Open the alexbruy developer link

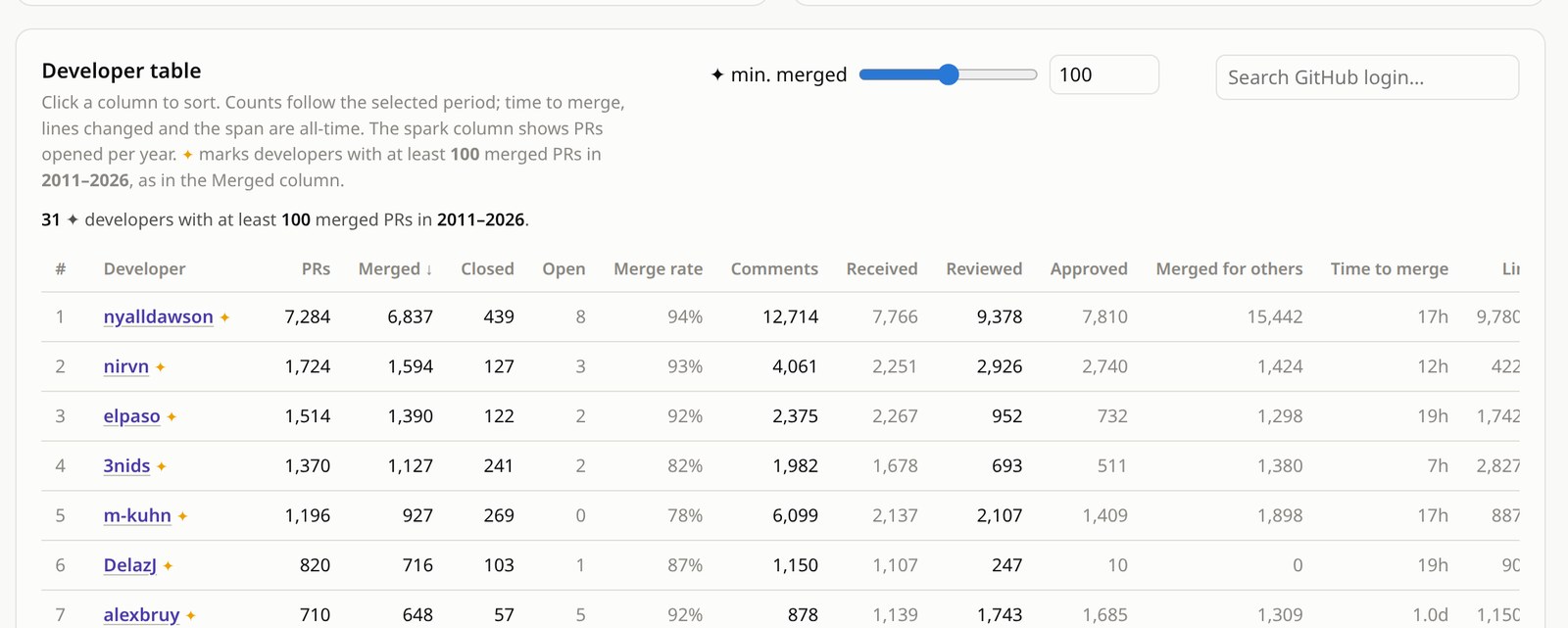141,615
